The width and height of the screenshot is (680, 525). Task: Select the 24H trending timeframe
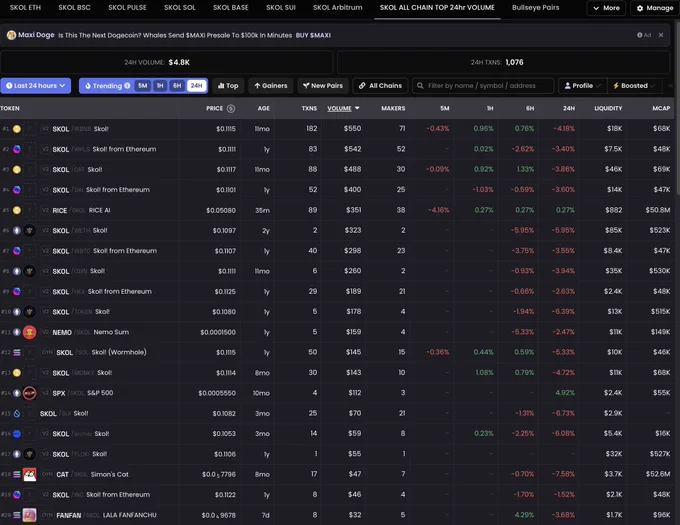[x=196, y=86]
